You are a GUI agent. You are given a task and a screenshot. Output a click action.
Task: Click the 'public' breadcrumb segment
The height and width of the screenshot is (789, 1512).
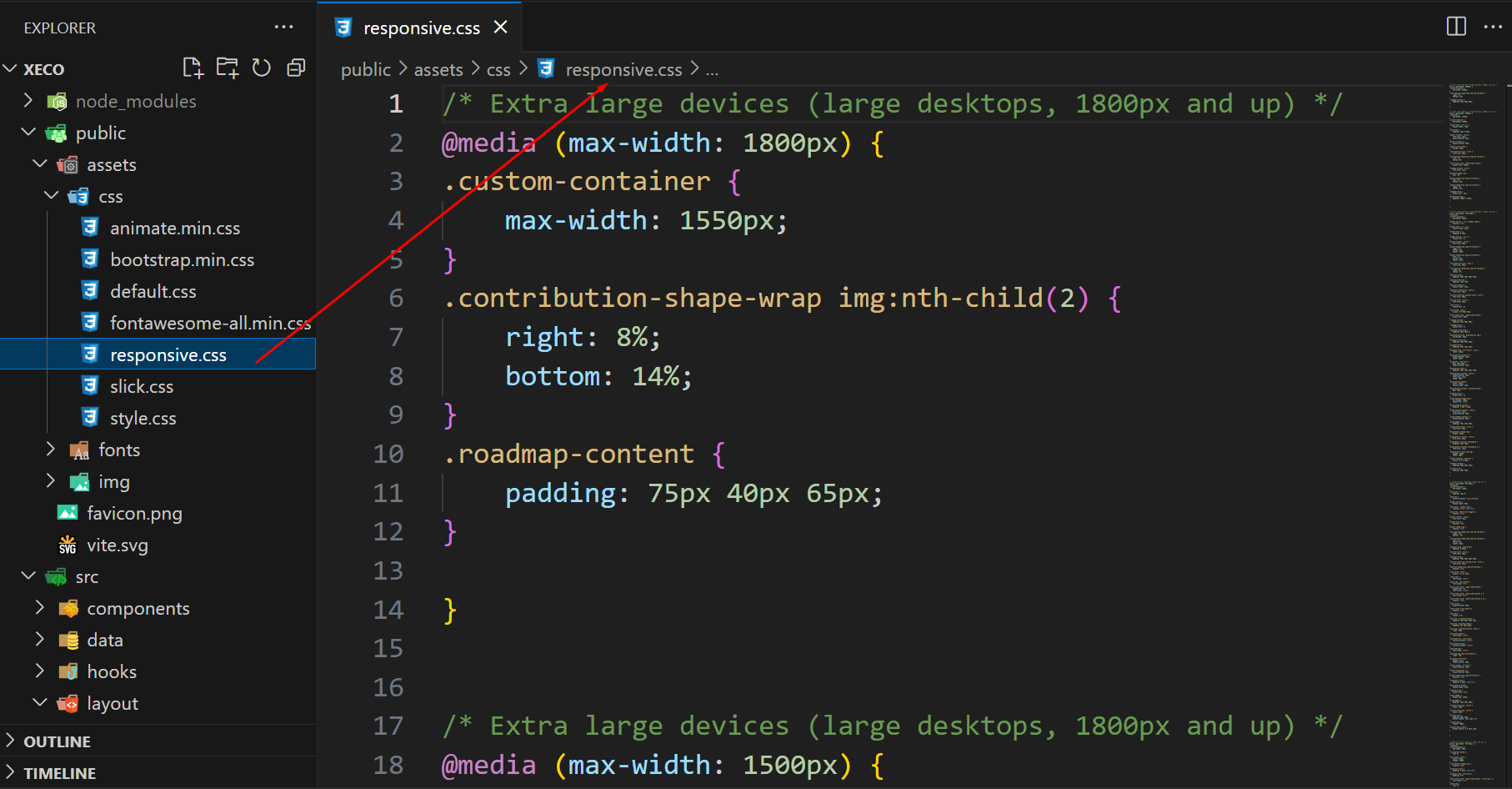point(365,70)
